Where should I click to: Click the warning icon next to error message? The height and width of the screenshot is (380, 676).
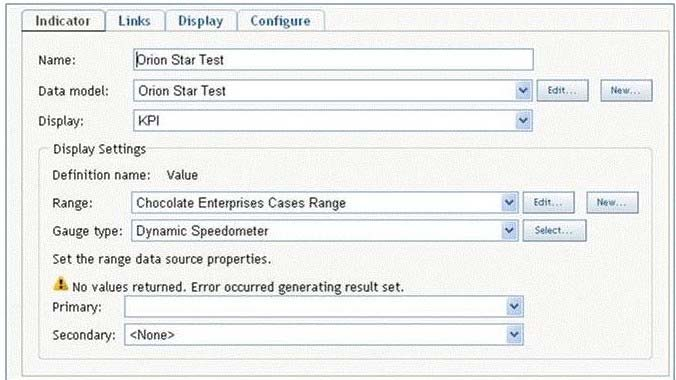click(x=60, y=284)
